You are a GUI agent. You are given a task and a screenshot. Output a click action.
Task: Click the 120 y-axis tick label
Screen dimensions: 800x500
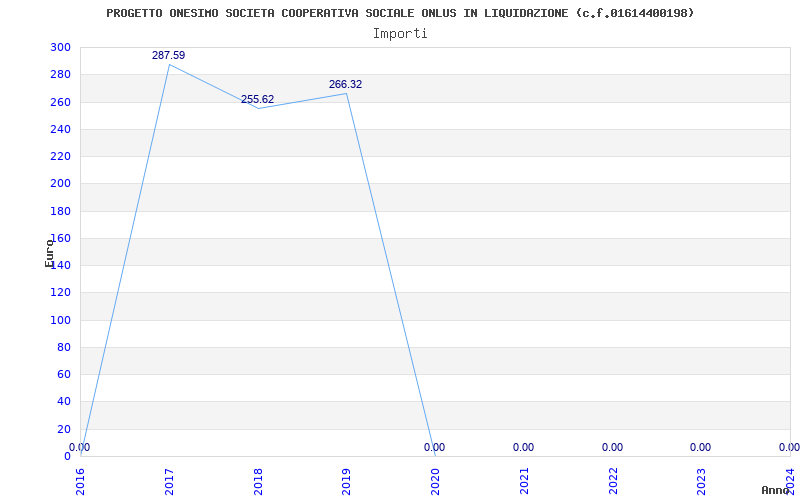(60, 292)
